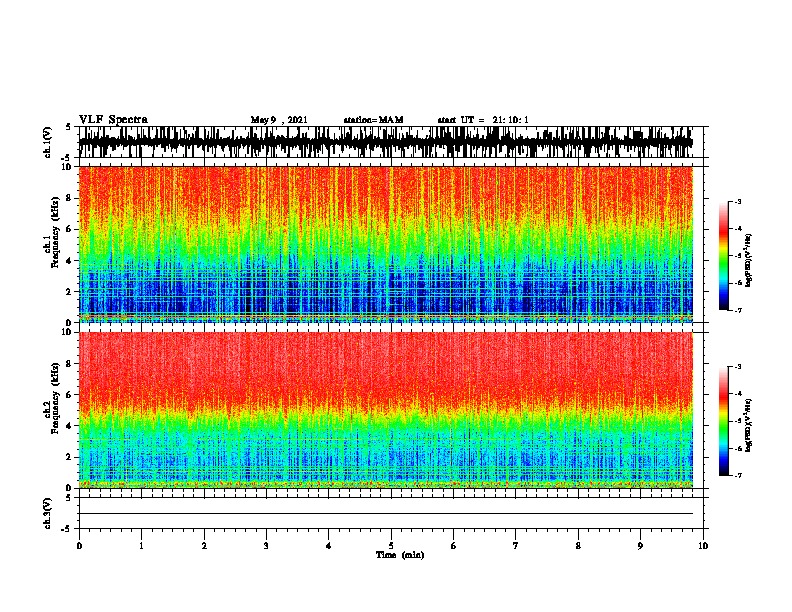Click the ch.2 color scale bar

[724, 421]
